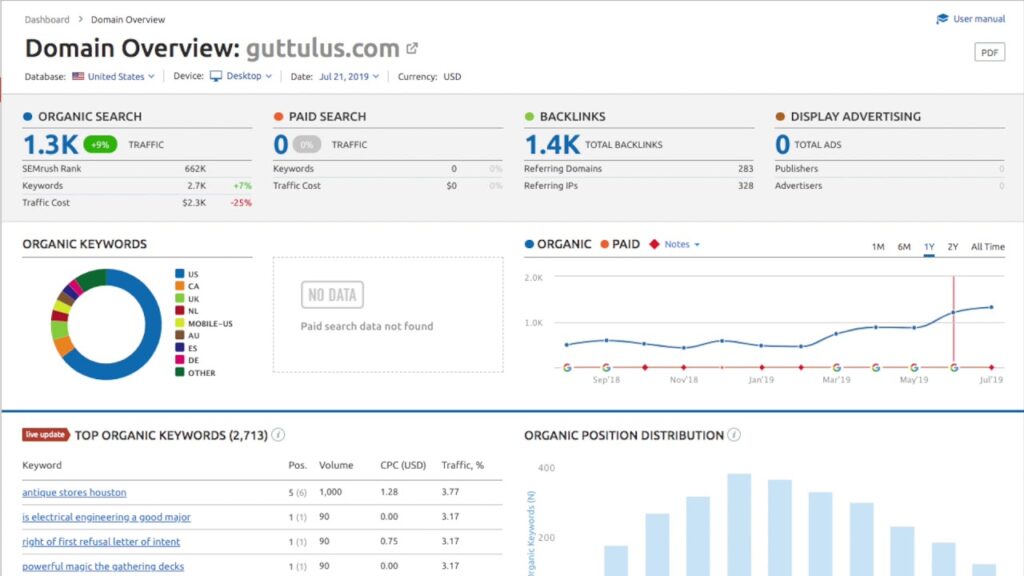The width and height of the screenshot is (1024, 576).
Task: Open keyword 'right of first refusal letter of intent'
Action: (x=101, y=541)
